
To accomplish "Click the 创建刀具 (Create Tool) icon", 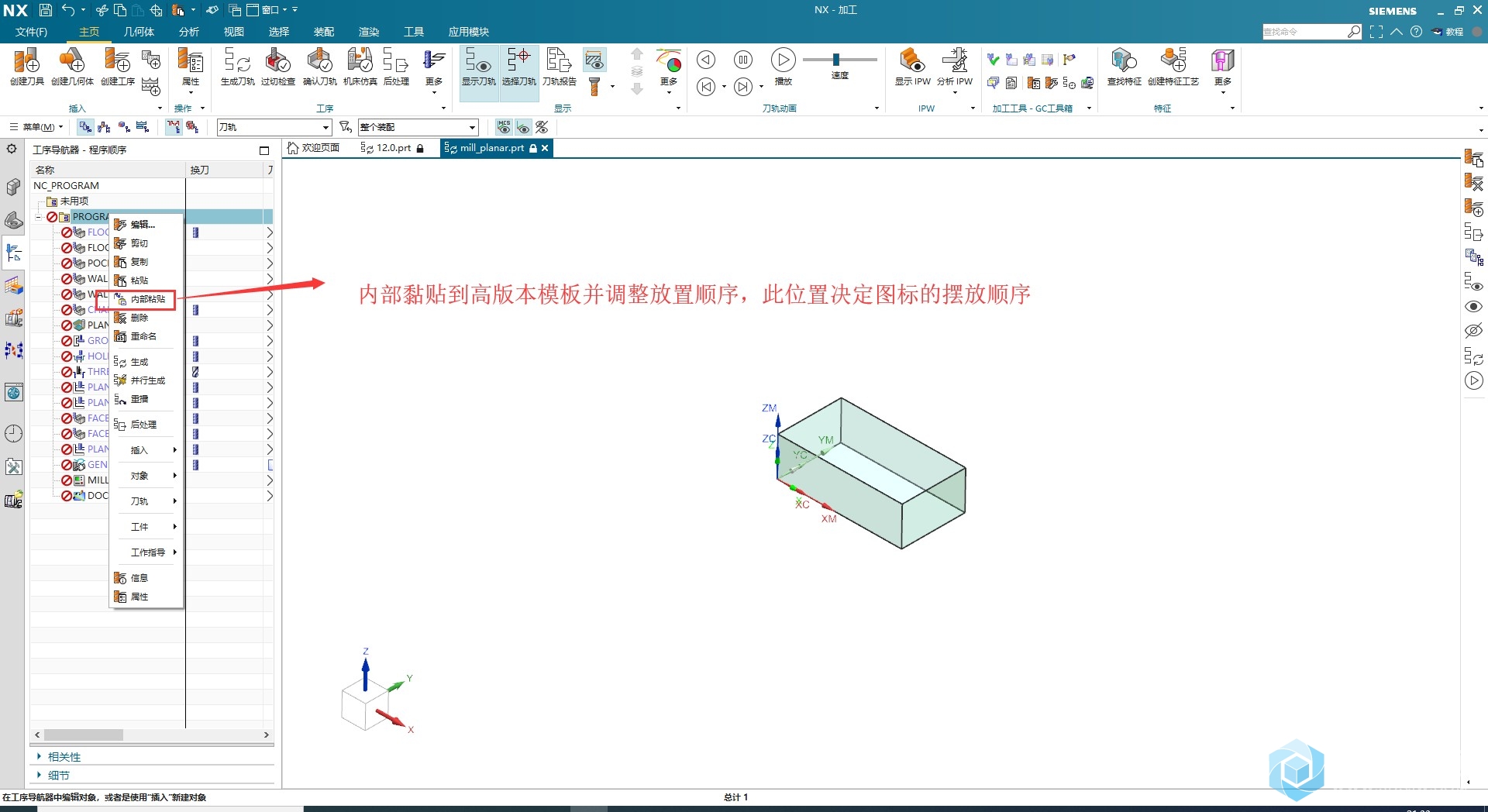I will 27,67.
